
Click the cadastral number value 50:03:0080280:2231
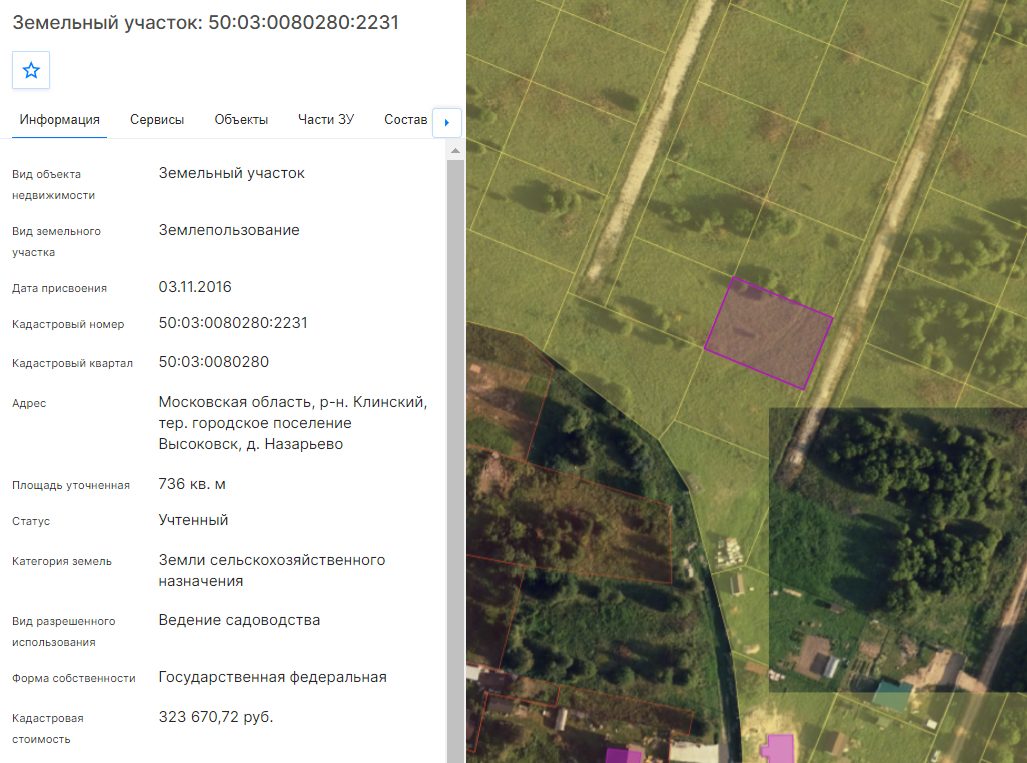233,323
